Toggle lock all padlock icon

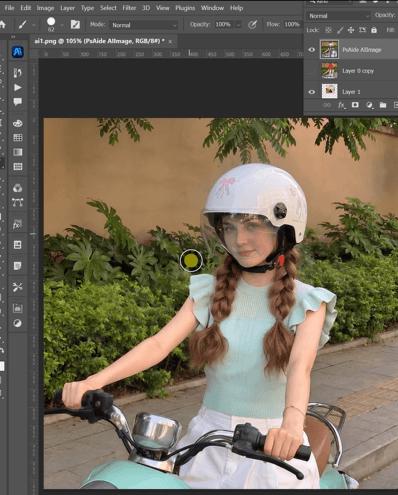(374, 30)
